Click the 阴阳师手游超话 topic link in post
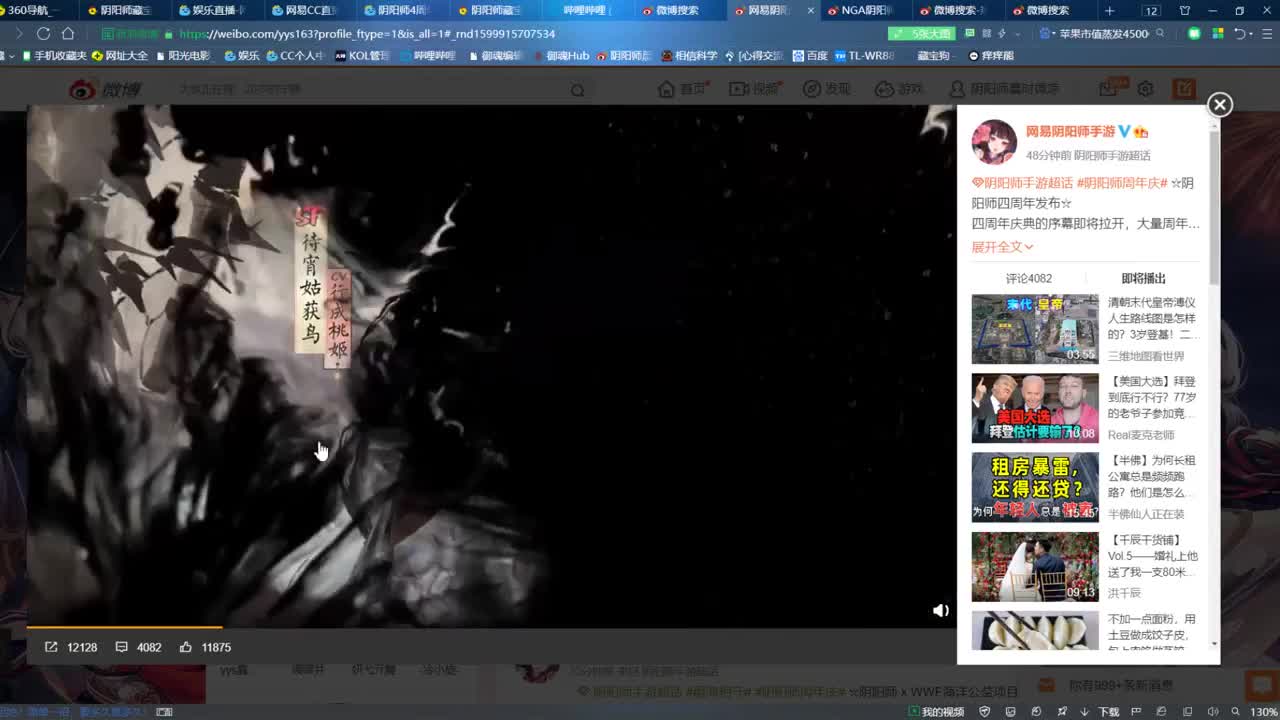 [x=1023, y=183]
